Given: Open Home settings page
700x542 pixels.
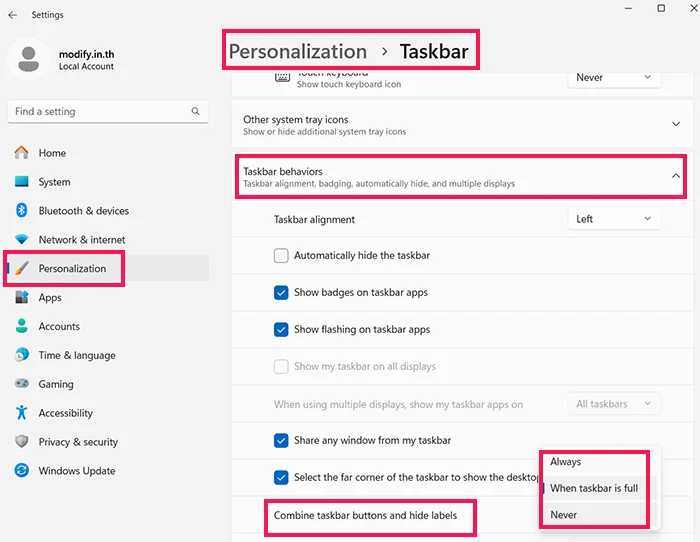Looking at the screenshot, I should click(52, 153).
